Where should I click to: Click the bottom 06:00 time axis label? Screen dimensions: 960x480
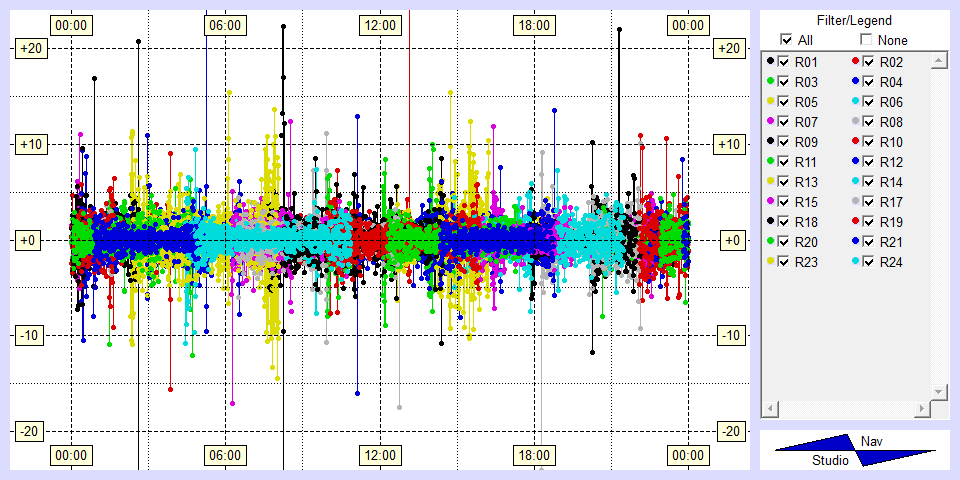[225, 456]
